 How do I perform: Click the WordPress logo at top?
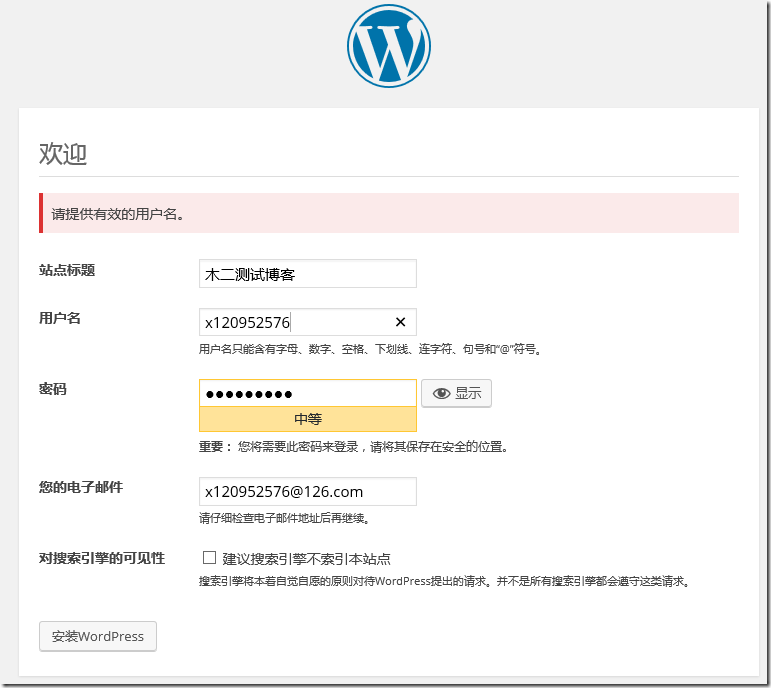pos(388,46)
